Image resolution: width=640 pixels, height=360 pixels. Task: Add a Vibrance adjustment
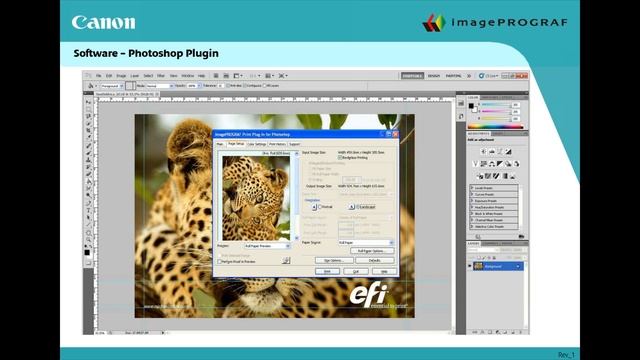point(475,164)
